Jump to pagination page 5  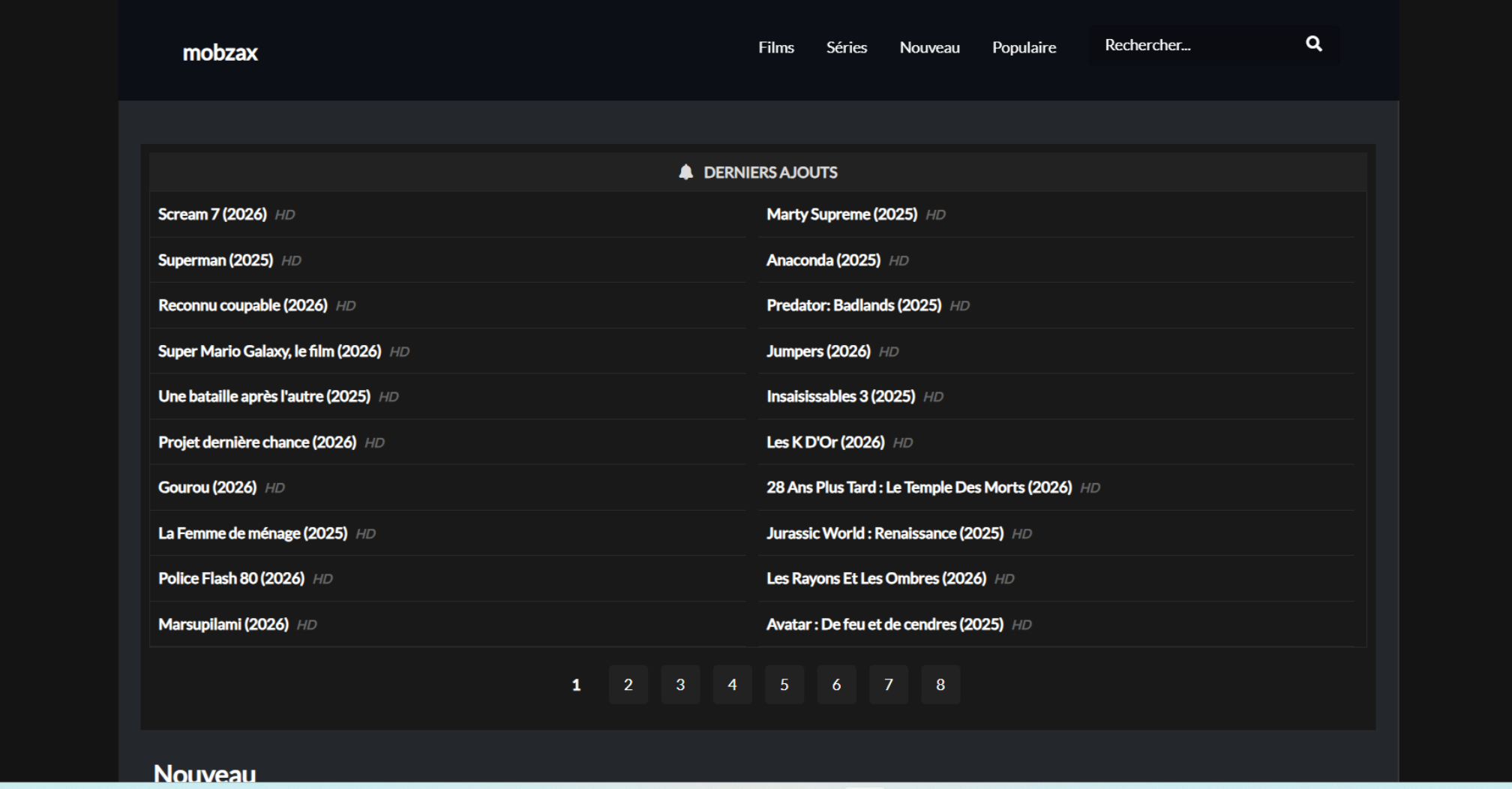784,684
